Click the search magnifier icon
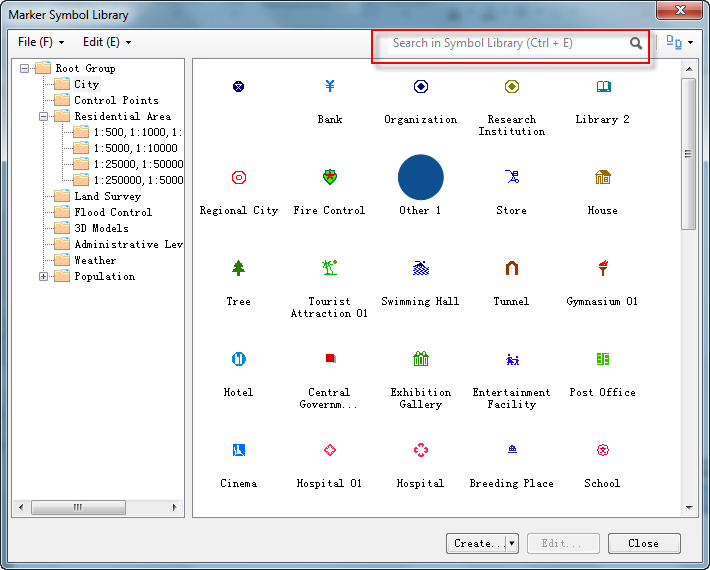 click(x=636, y=44)
